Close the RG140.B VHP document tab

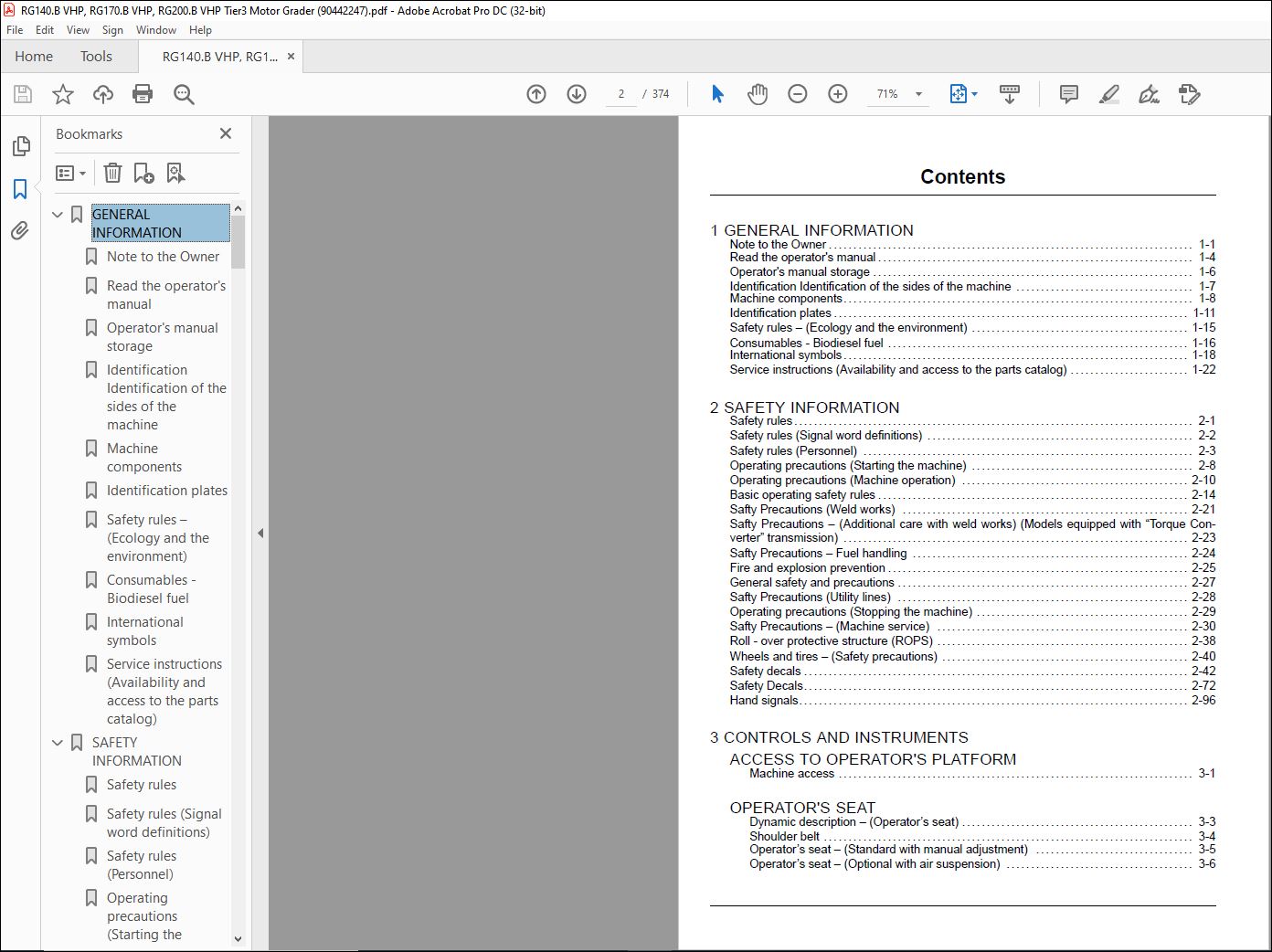291,57
